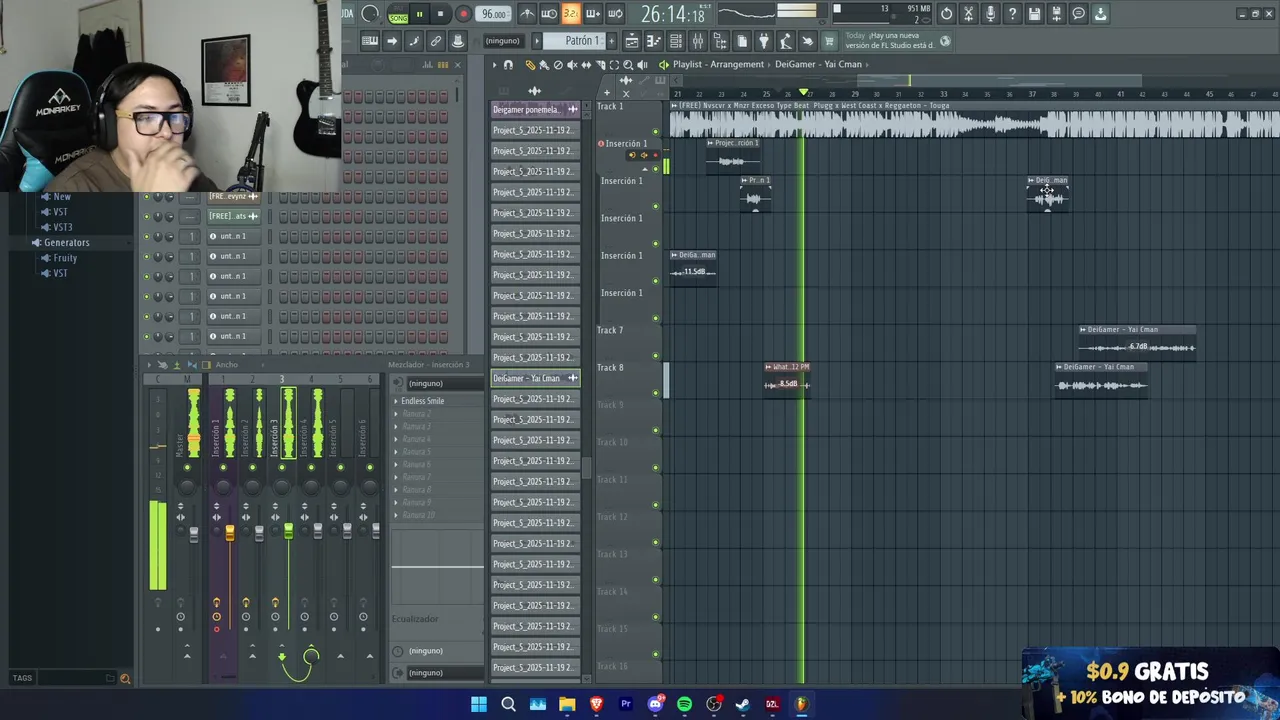Open the playlist options arrow menu
The image size is (1280, 720).
coord(494,65)
